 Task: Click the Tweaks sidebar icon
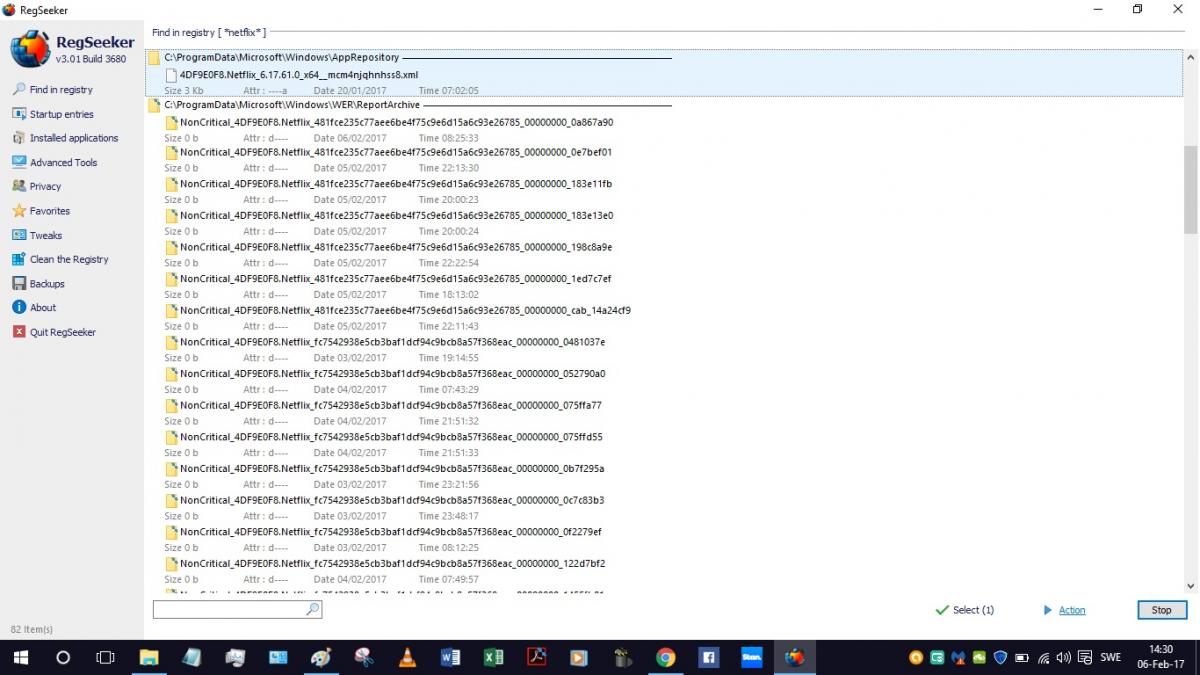19,235
